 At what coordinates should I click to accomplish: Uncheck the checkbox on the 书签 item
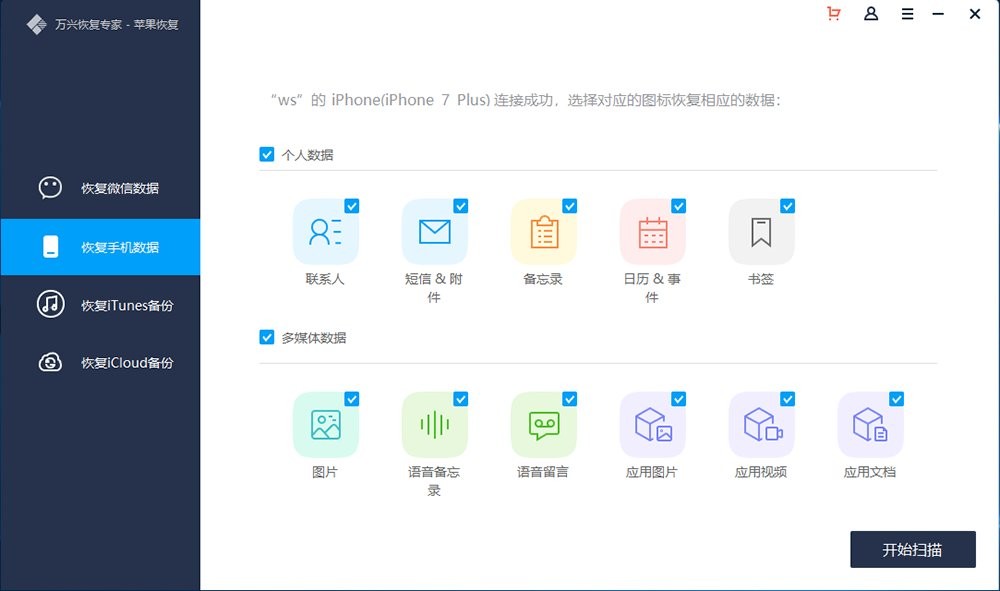click(787, 206)
